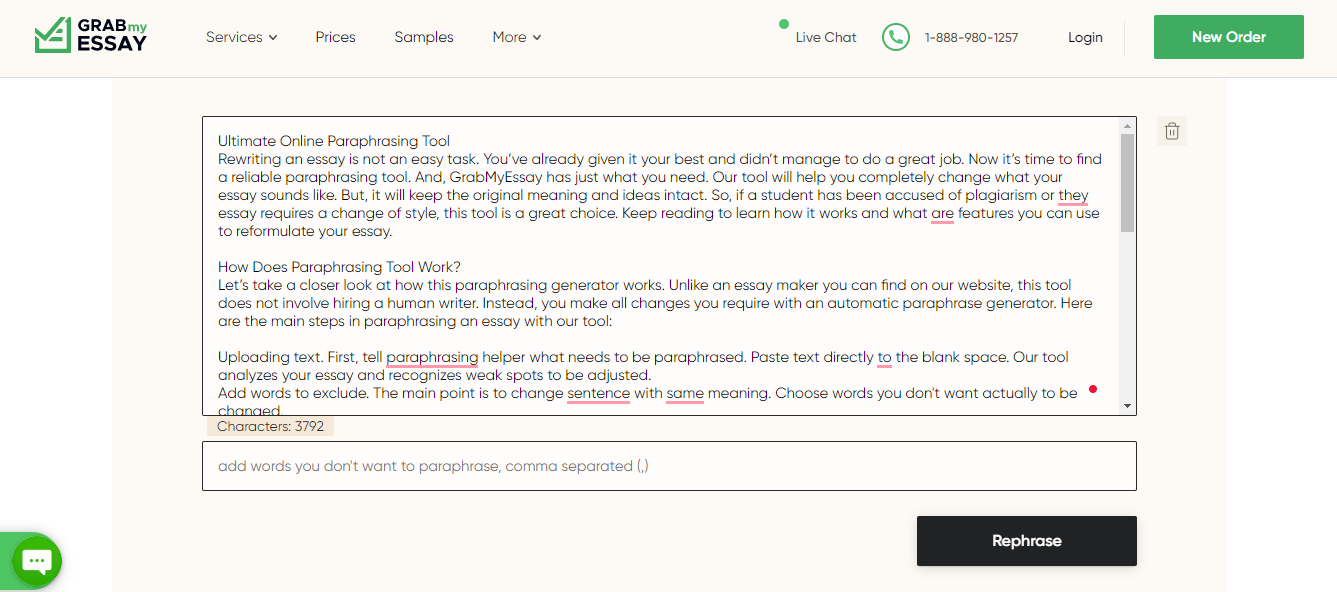
Task: Click the textarea vertical scrollbar thumb
Action: point(1128,183)
